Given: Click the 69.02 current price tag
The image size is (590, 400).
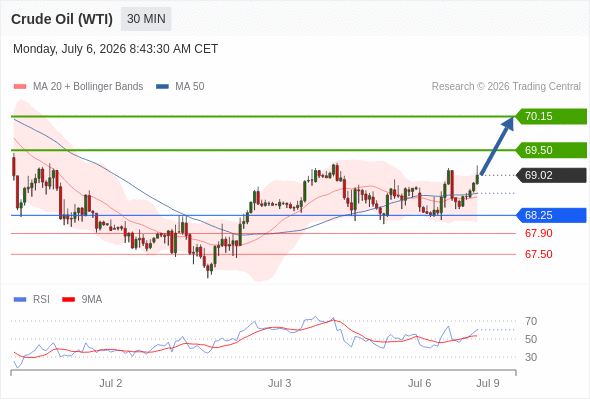Looking at the screenshot, I should coord(551,175).
